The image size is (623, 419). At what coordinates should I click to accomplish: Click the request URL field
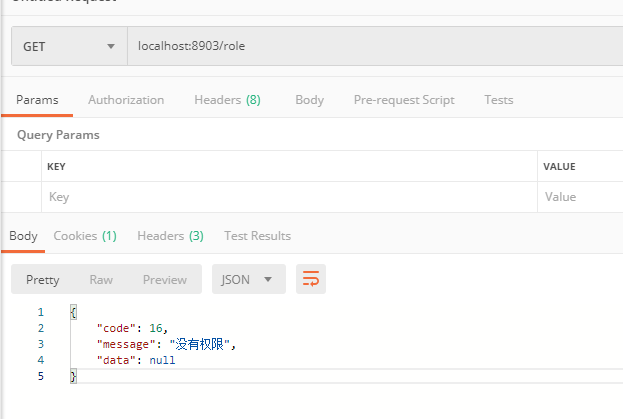(x=370, y=46)
